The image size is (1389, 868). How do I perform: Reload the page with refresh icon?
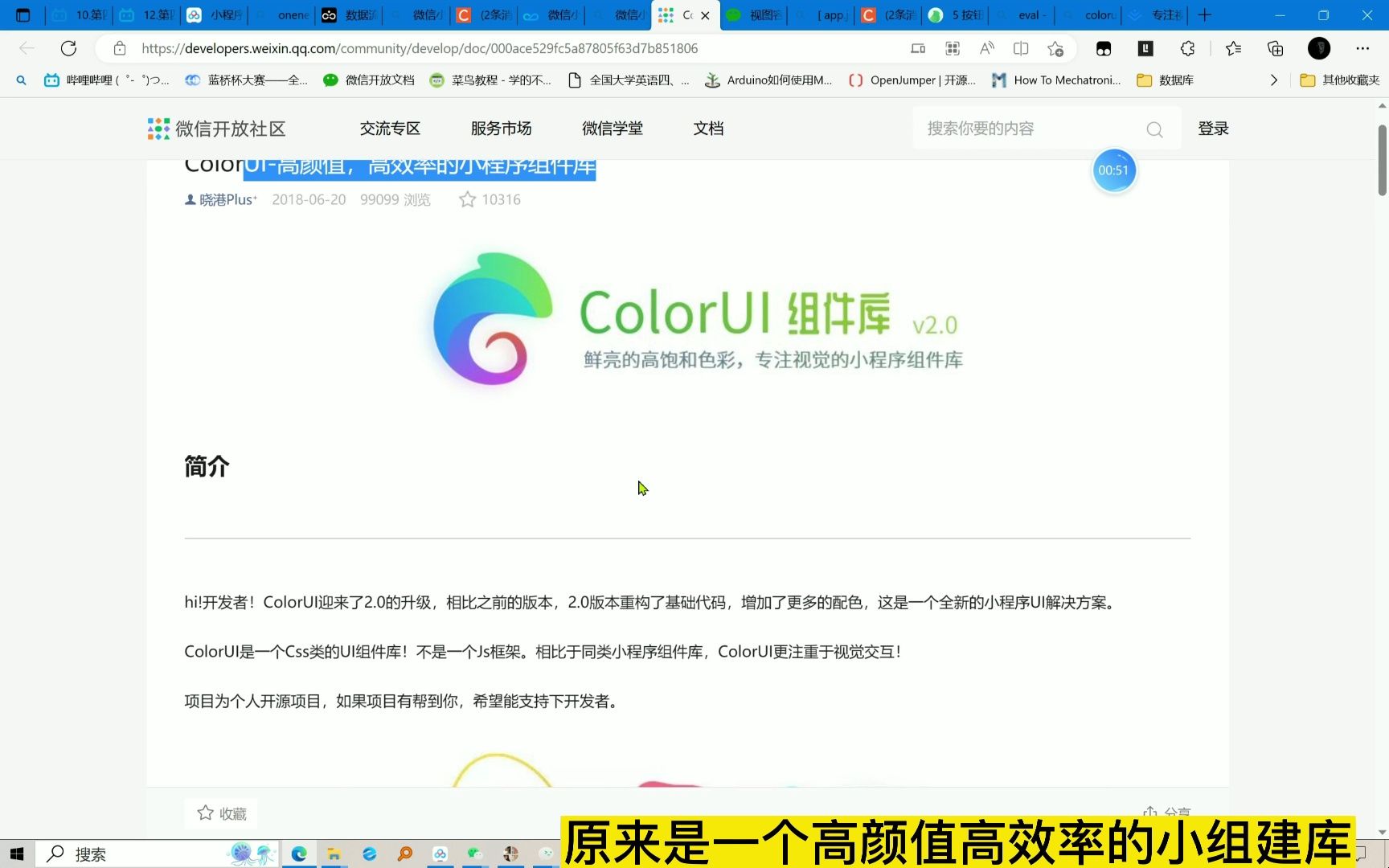69,48
